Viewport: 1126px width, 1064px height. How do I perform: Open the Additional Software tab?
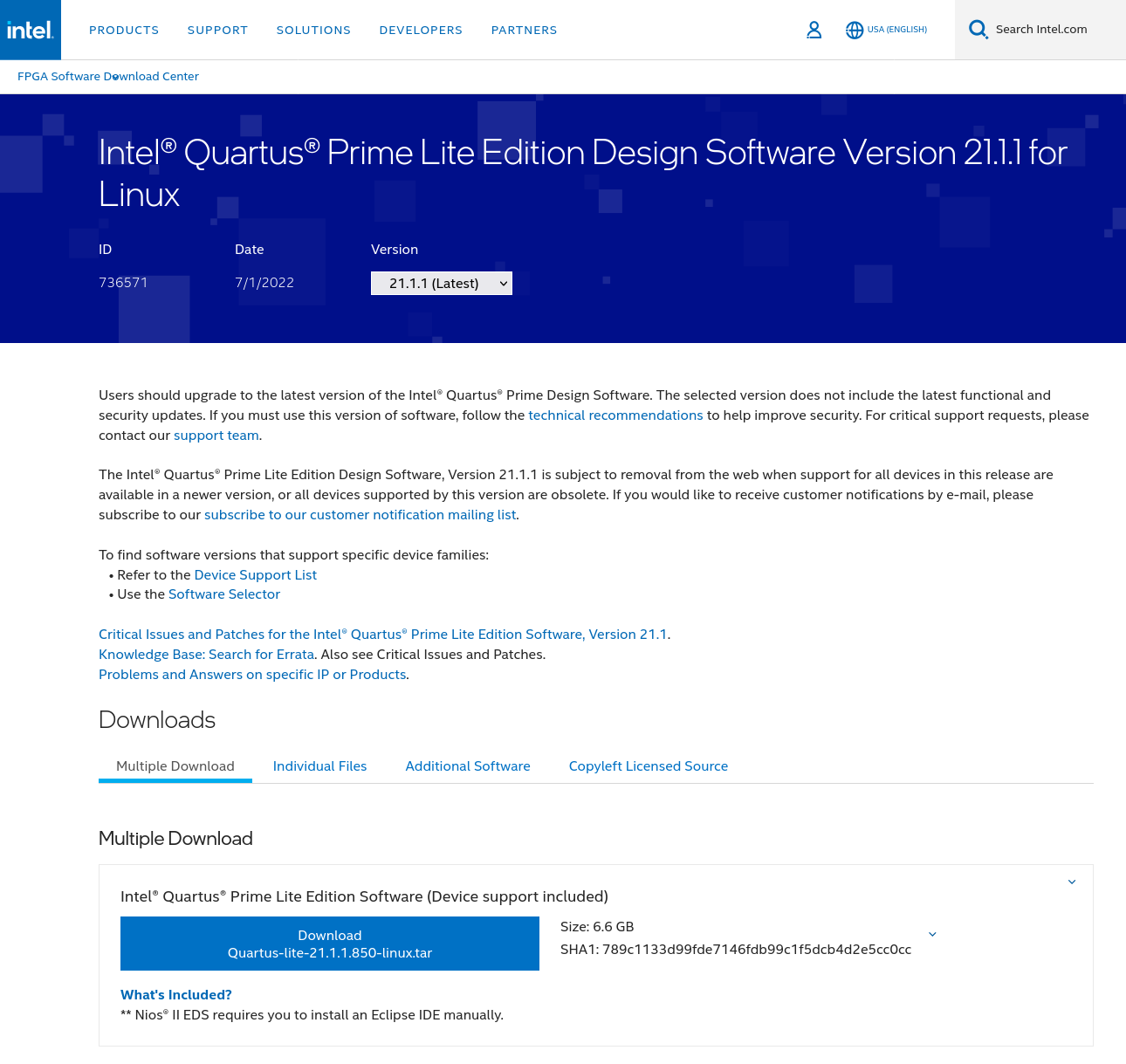[x=467, y=765]
